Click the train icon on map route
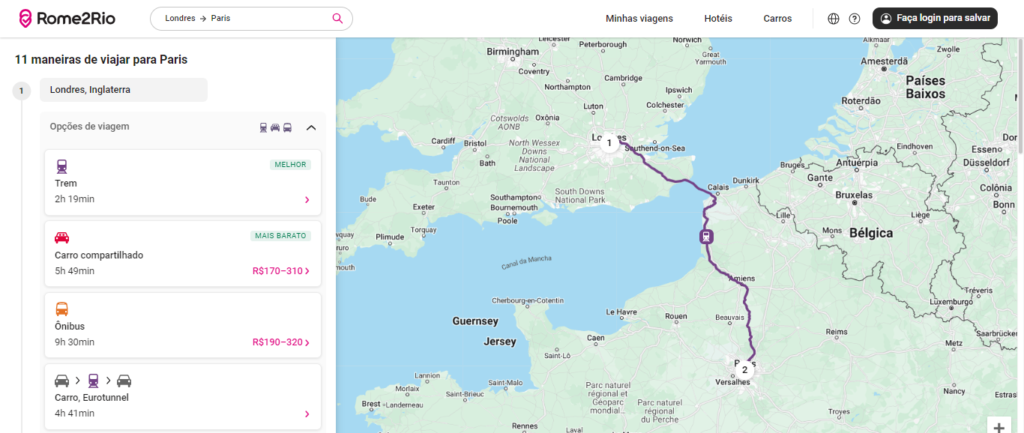The height and width of the screenshot is (433, 1024). coord(707,237)
